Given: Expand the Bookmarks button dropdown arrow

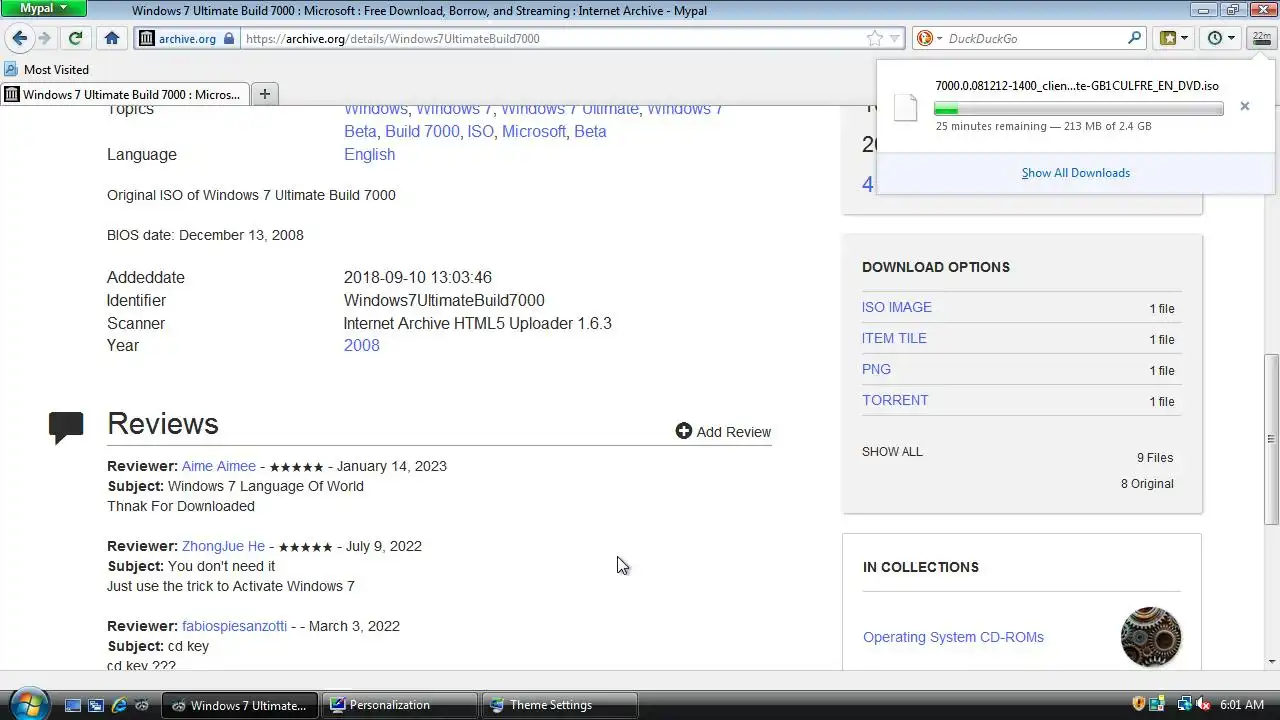Looking at the screenshot, I should tap(1185, 38).
